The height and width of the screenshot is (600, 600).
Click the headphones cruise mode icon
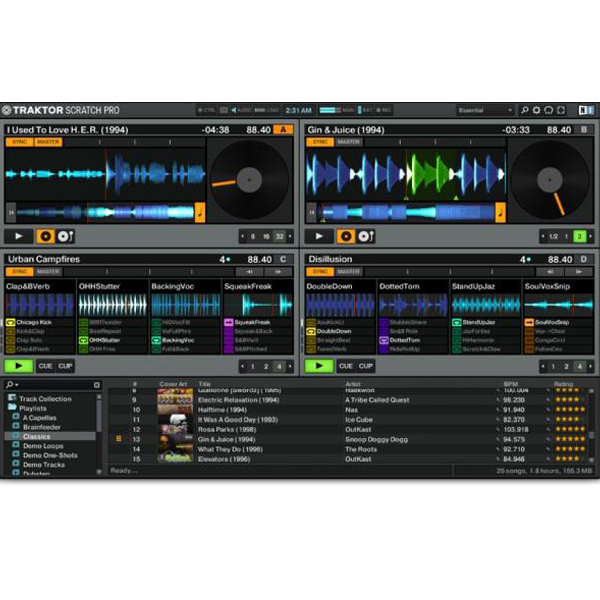tap(549, 110)
